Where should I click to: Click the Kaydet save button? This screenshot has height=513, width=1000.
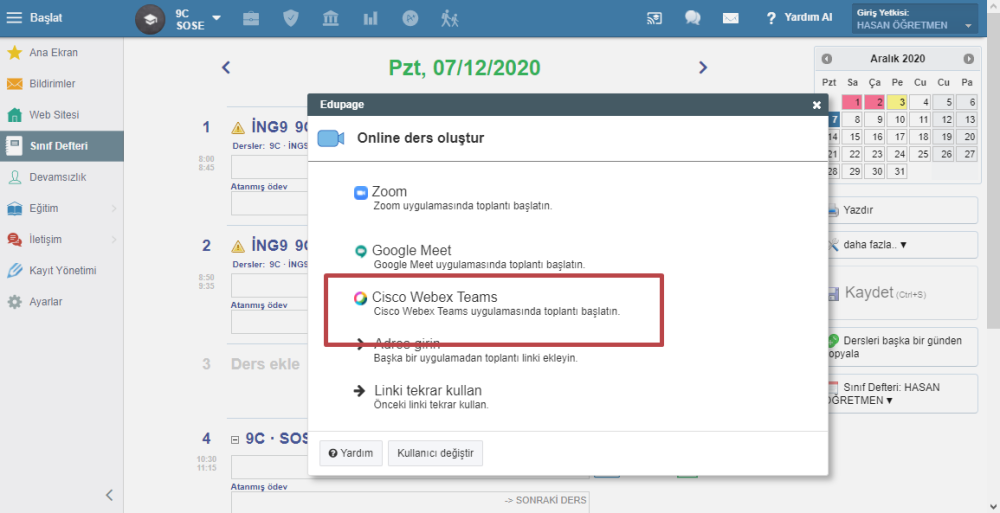(902, 293)
